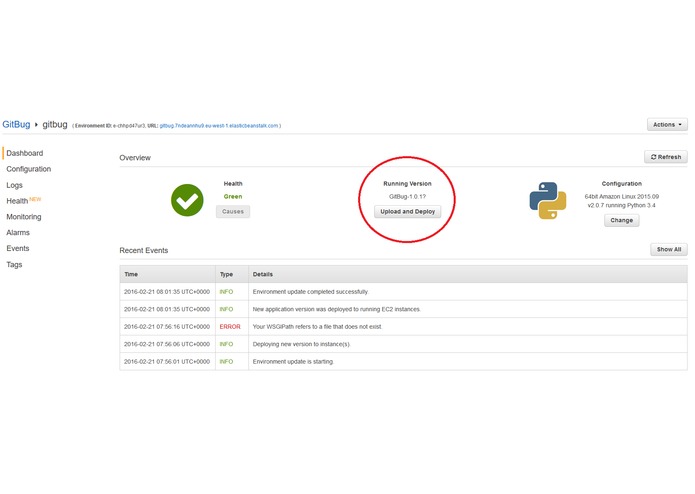Viewport: 695px width, 494px height.
Task: Click the gitbug environment name
Action: pyautogui.click(x=55, y=124)
